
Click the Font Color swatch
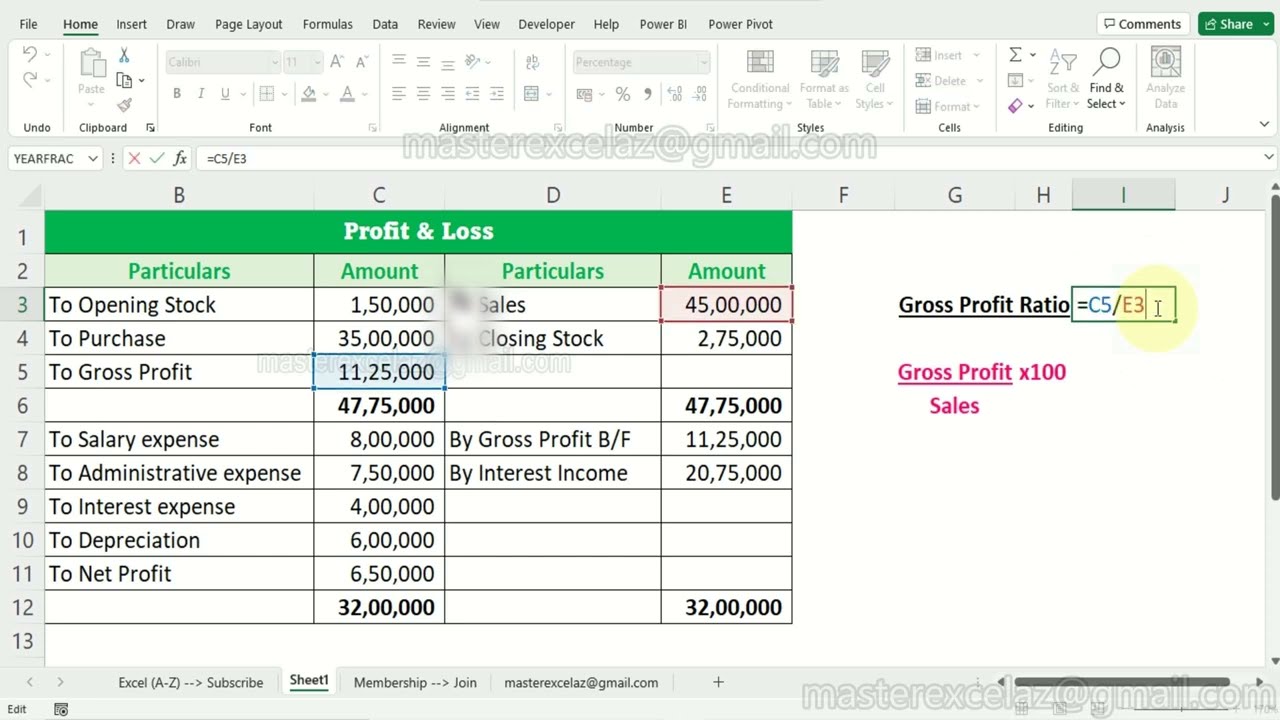coord(347,94)
